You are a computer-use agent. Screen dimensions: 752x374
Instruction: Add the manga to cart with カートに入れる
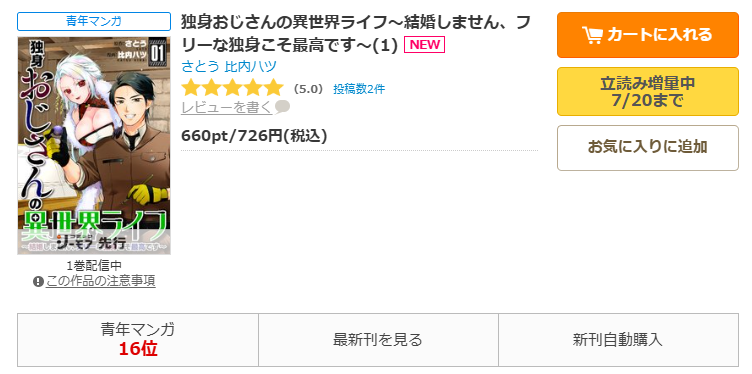[x=648, y=35]
